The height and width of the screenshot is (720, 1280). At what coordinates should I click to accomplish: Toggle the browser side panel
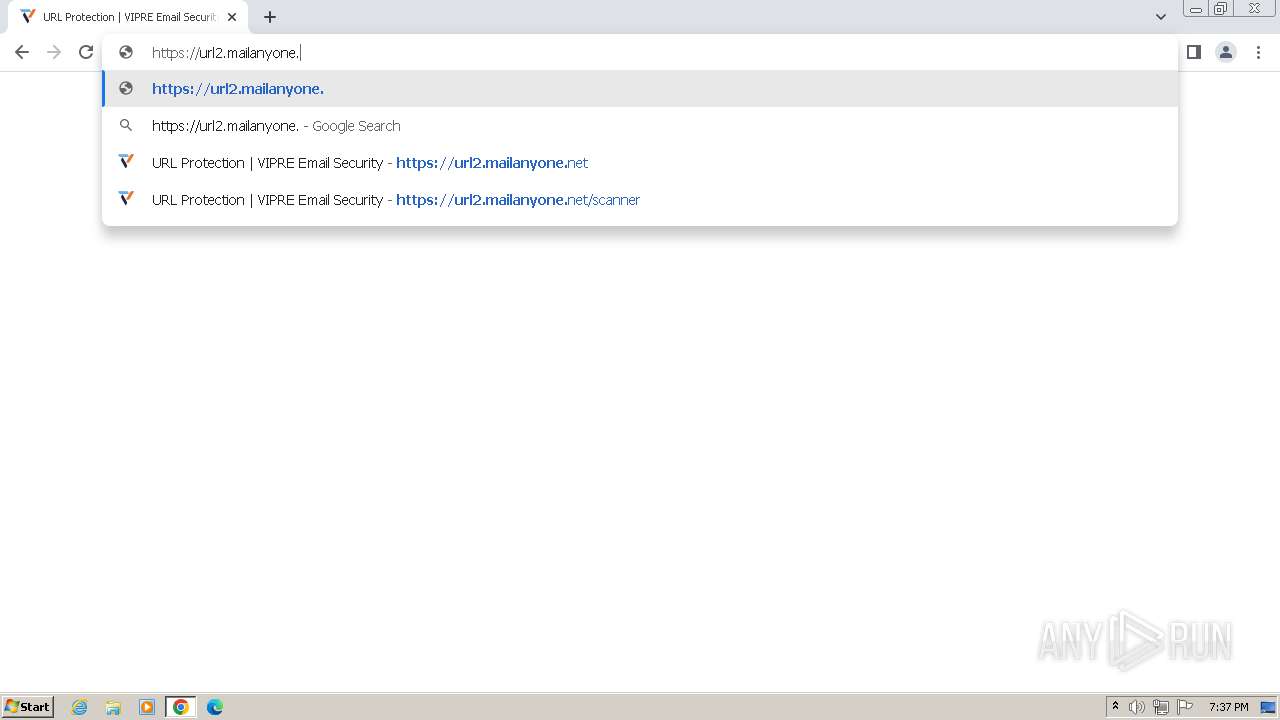tap(1193, 52)
